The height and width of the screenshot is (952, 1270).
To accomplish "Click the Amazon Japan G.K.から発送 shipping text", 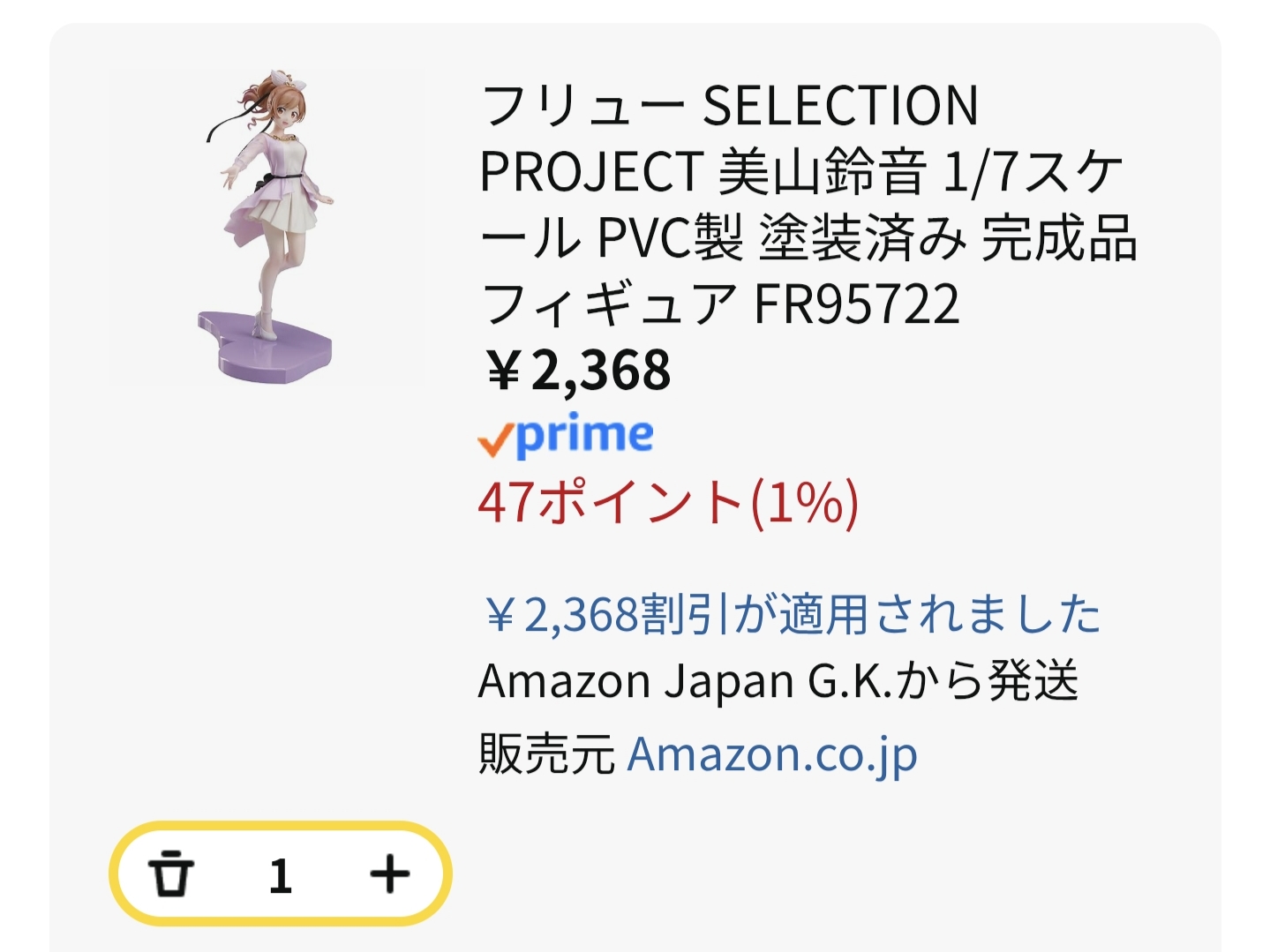I will point(778,681).
